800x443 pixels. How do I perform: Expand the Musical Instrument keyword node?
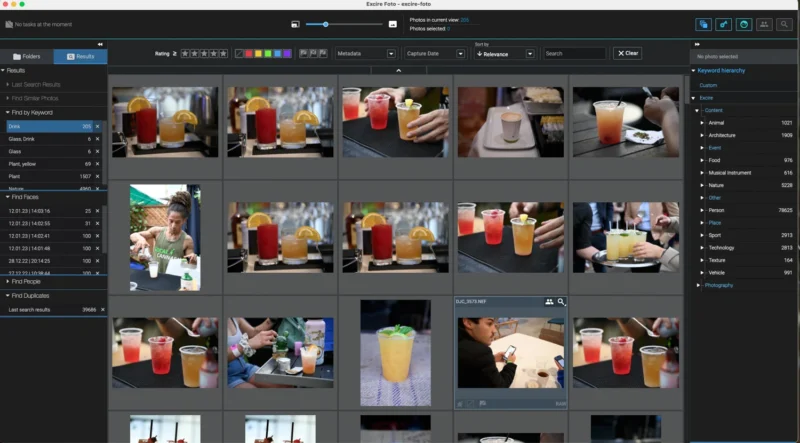click(x=702, y=173)
